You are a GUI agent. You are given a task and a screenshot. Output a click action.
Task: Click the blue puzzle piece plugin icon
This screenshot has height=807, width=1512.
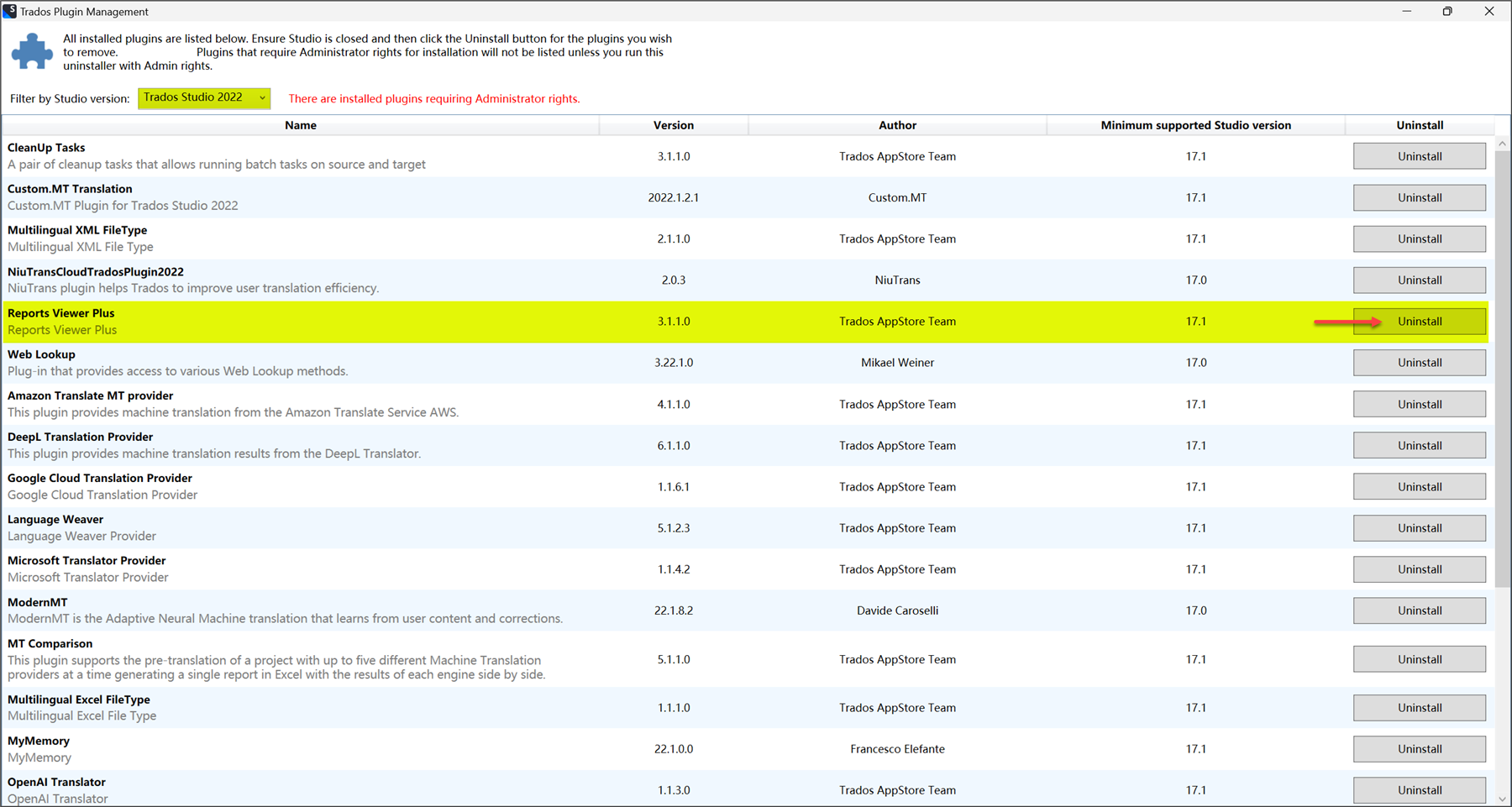(x=32, y=51)
